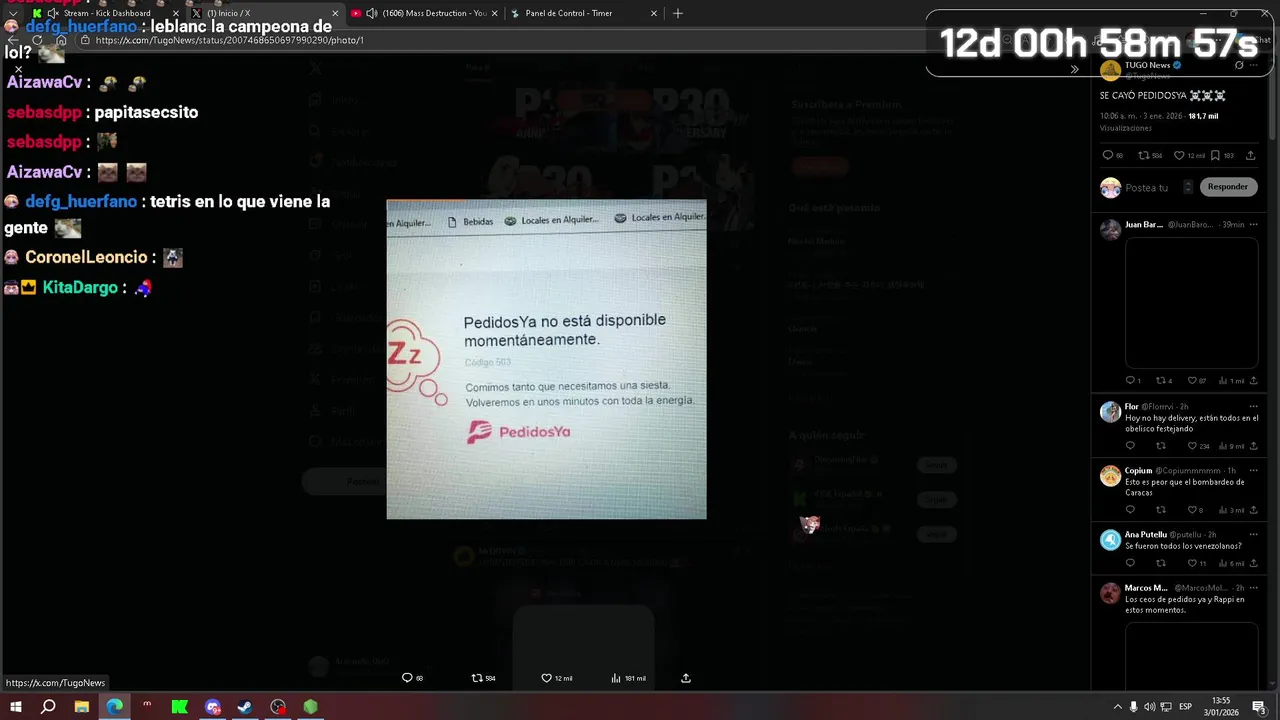
Task: Click the volume icon in system tray
Action: [x=1149, y=707]
